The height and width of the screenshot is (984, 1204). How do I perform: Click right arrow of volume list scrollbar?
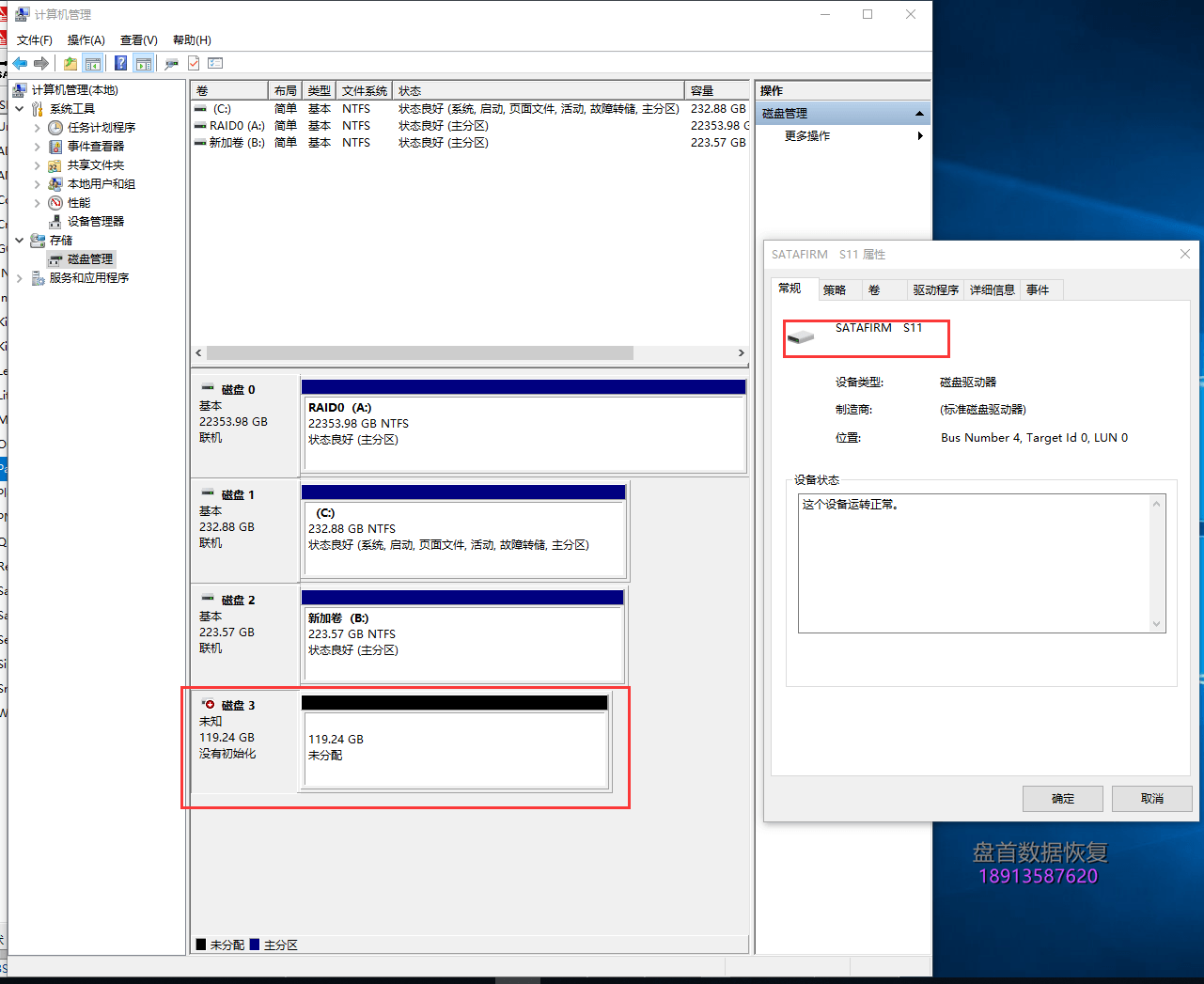pos(741,352)
